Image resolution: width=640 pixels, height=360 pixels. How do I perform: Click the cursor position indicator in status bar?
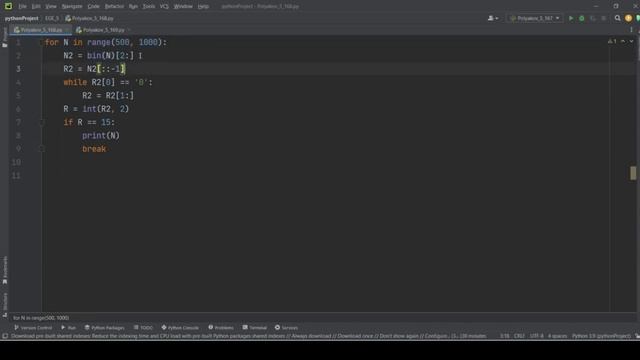(x=504, y=336)
